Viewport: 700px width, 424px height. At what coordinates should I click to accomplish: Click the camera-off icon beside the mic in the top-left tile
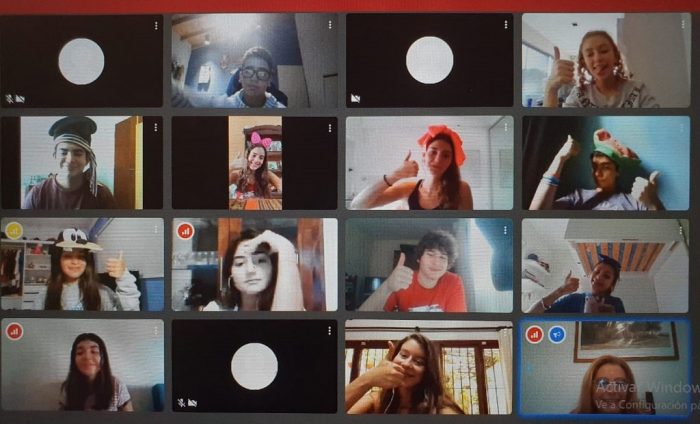(x=20, y=98)
